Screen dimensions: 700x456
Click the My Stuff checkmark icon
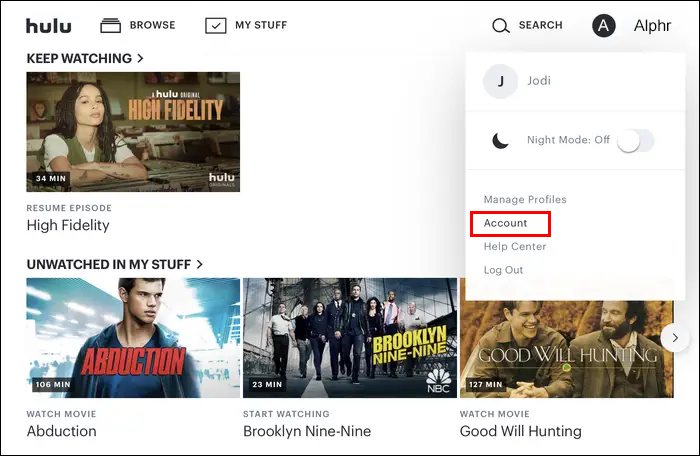pyautogui.click(x=216, y=25)
